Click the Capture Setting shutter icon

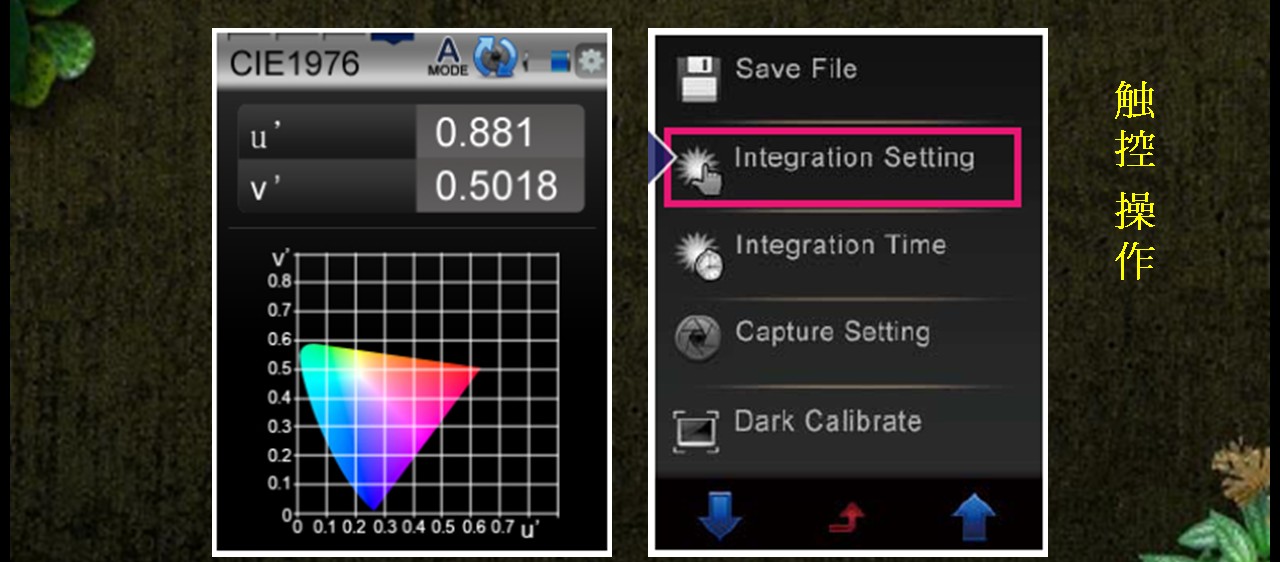pyautogui.click(x=698, y=338)
